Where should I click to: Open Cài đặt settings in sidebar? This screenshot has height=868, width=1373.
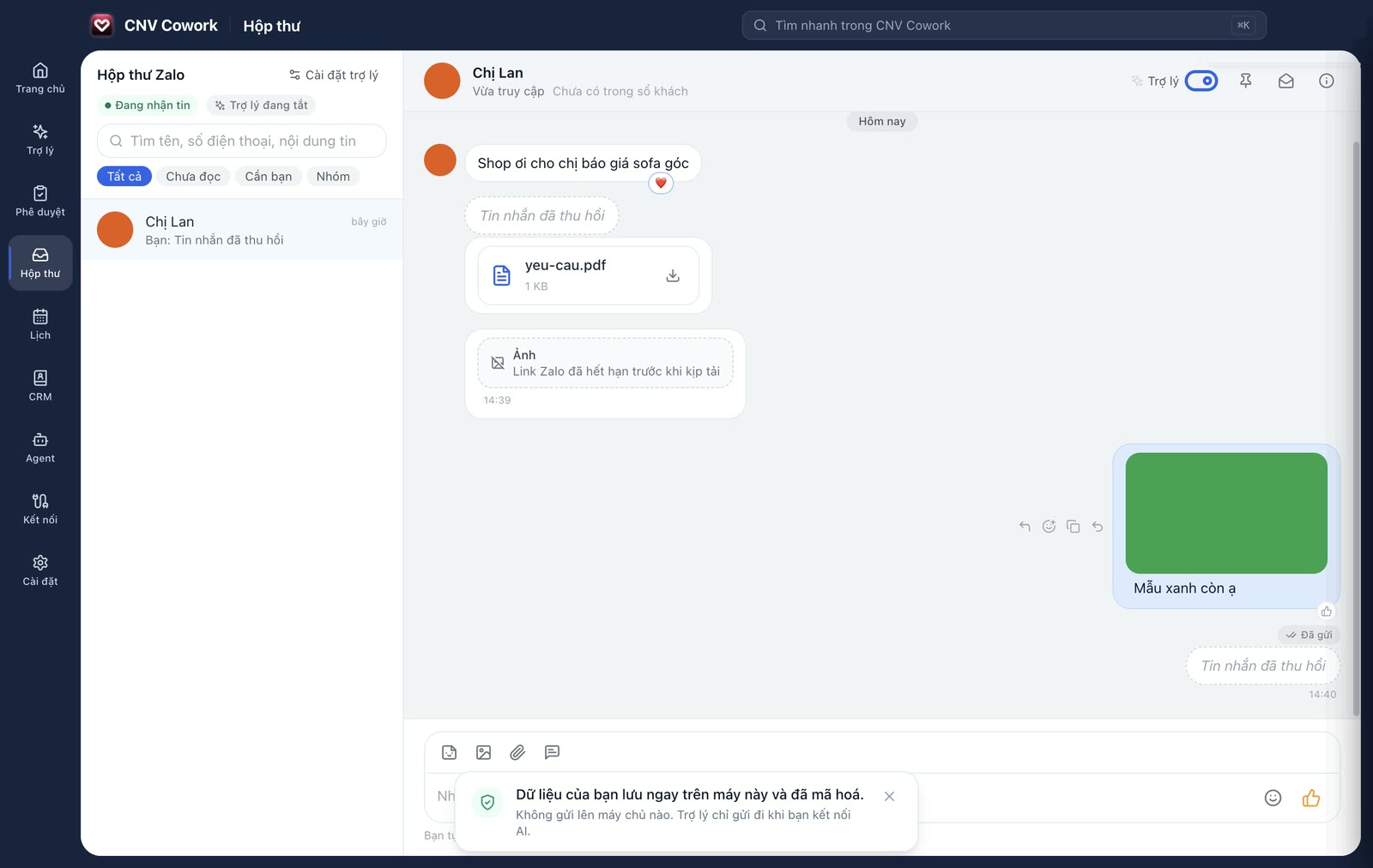40,571
